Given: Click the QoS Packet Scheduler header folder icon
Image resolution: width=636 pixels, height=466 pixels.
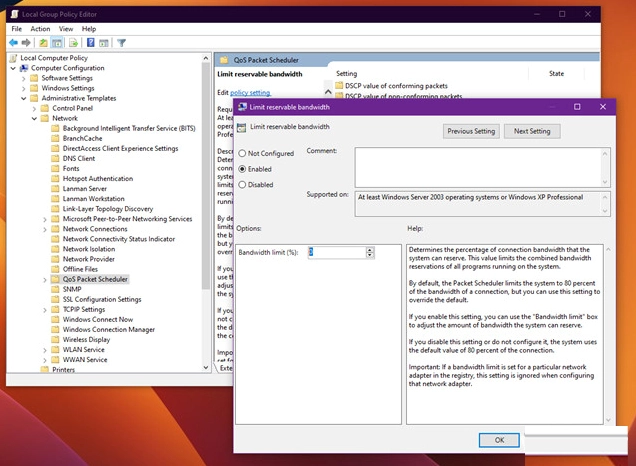Looking at the screenshot, I should click(x=224, y=60).
